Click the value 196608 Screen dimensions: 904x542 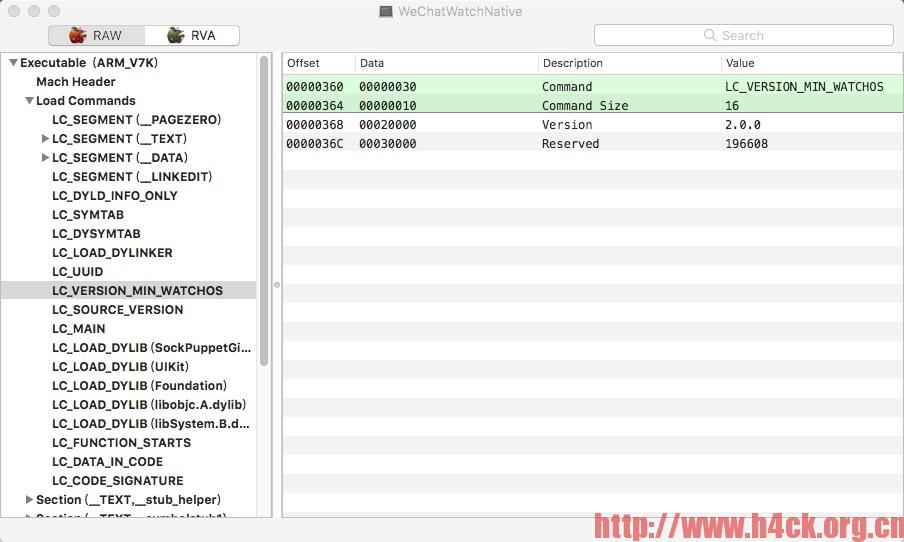[x=746, y=144]
